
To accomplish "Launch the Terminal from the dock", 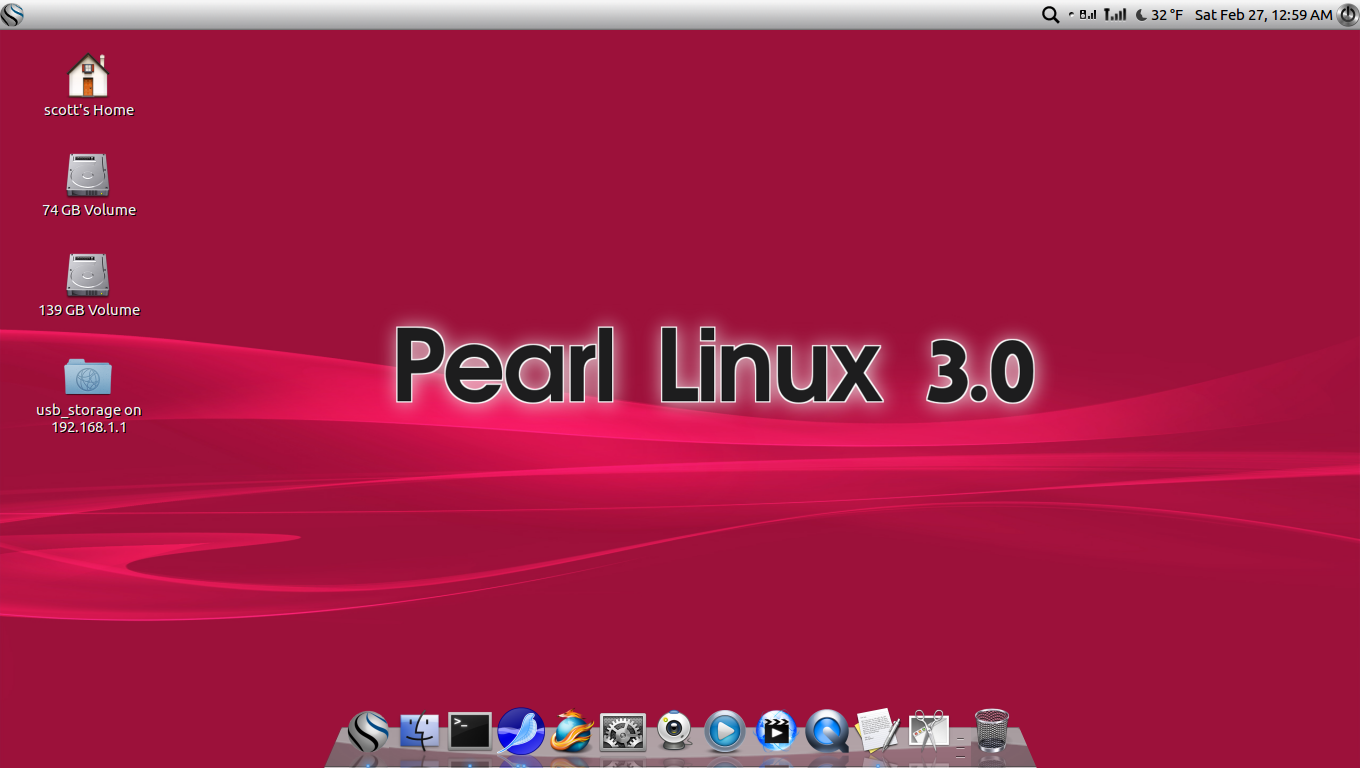I will coord(470,731).
